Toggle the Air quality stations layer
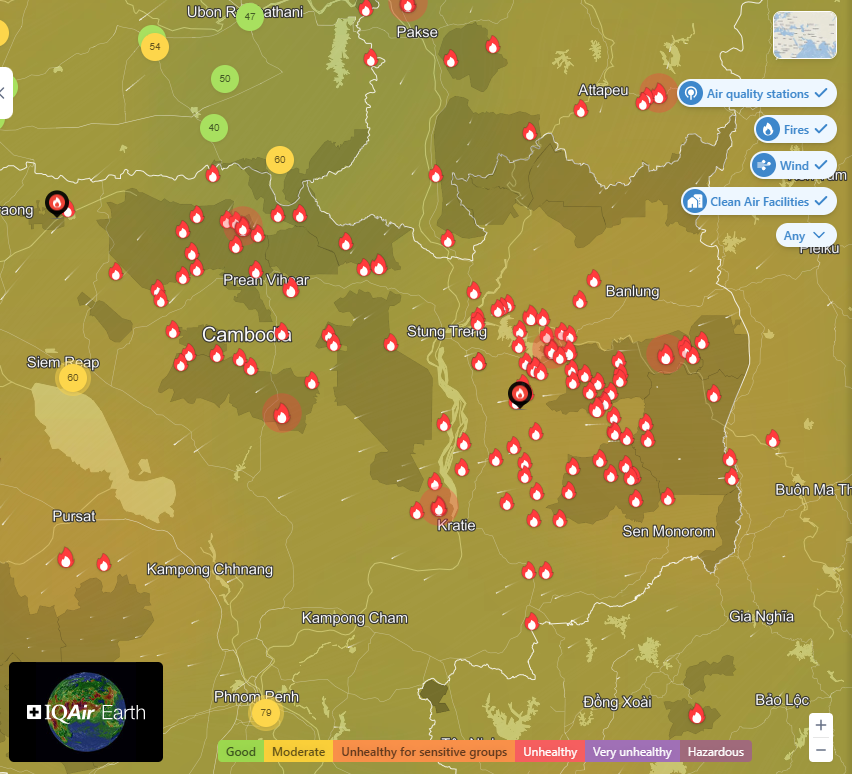 [x=757, y=94]
